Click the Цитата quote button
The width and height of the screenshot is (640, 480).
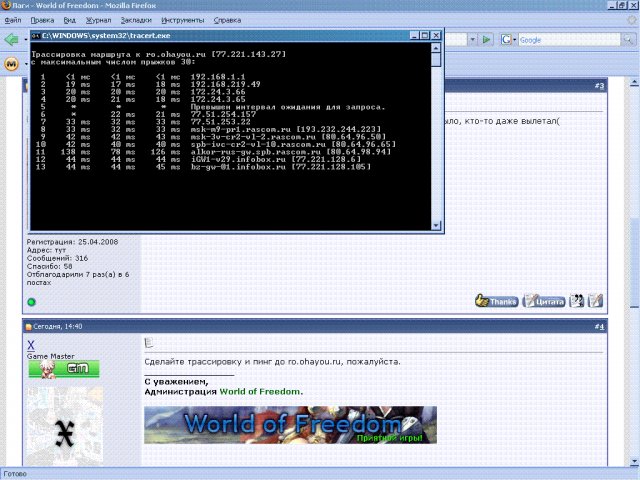coord(544,301)
